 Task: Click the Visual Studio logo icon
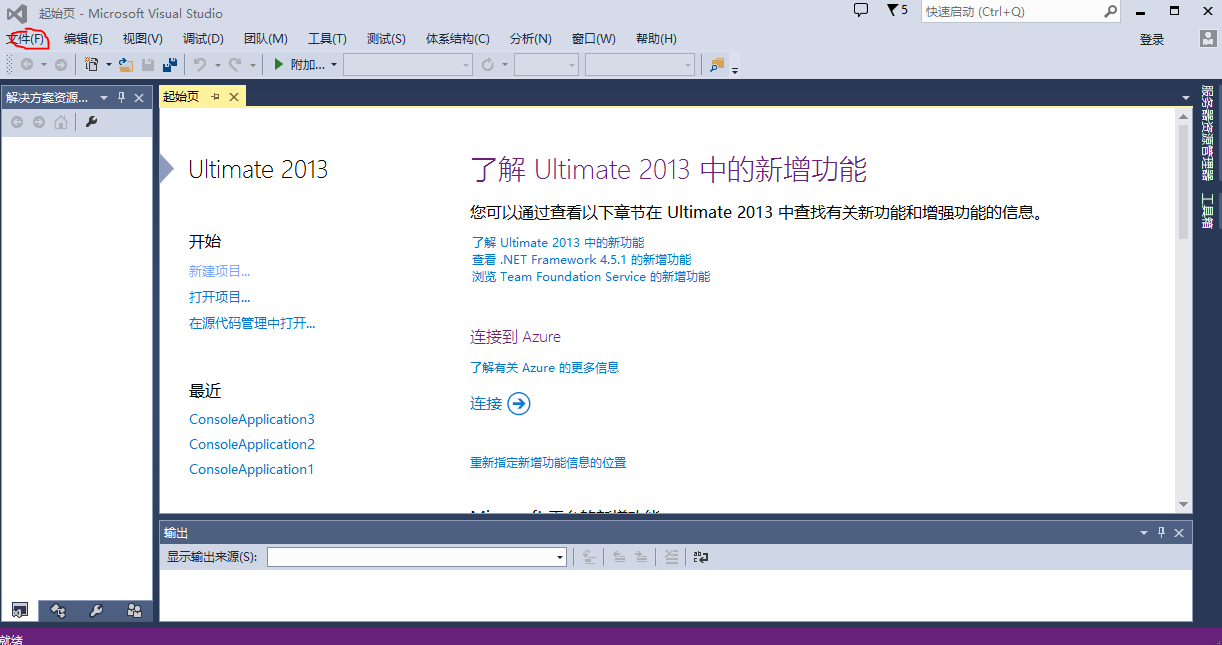pyautogui.click(x=16, y=13)
